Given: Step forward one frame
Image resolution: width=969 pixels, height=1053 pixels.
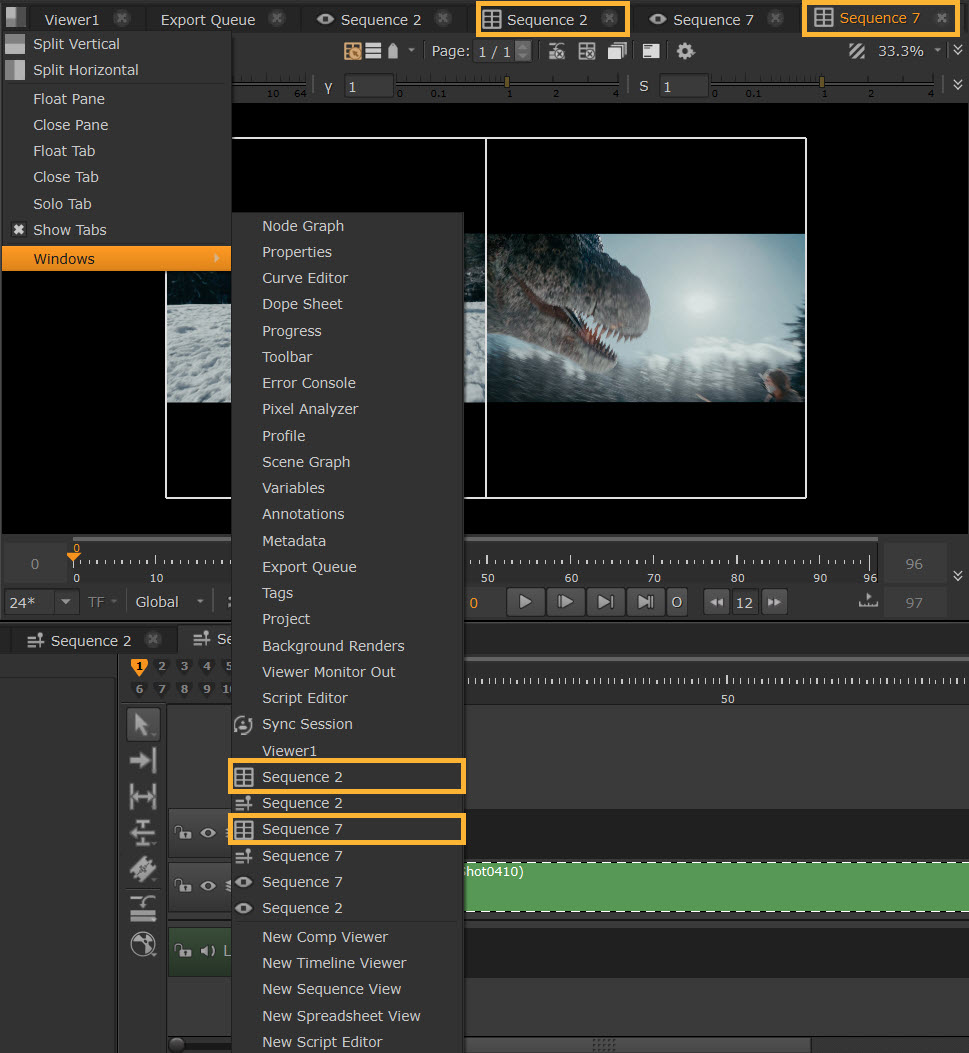Looking at the screenshot, I should tap(565, 602).
